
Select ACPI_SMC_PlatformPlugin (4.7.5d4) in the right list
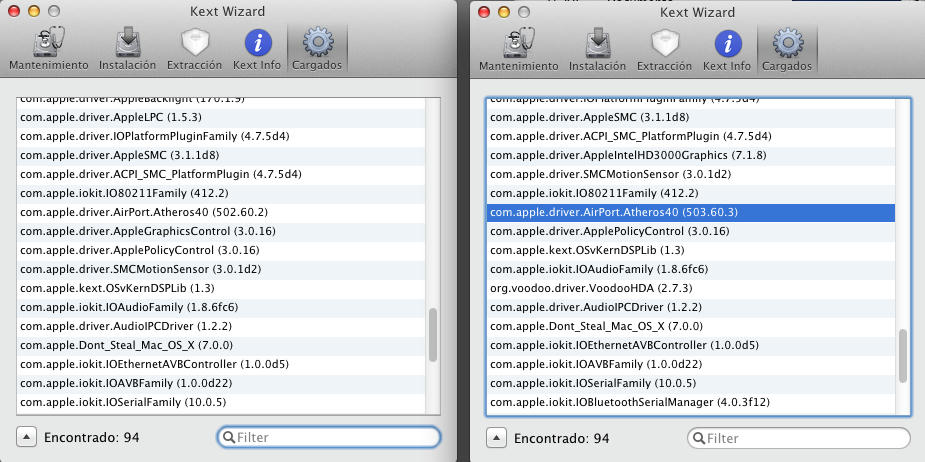point(690,136)
